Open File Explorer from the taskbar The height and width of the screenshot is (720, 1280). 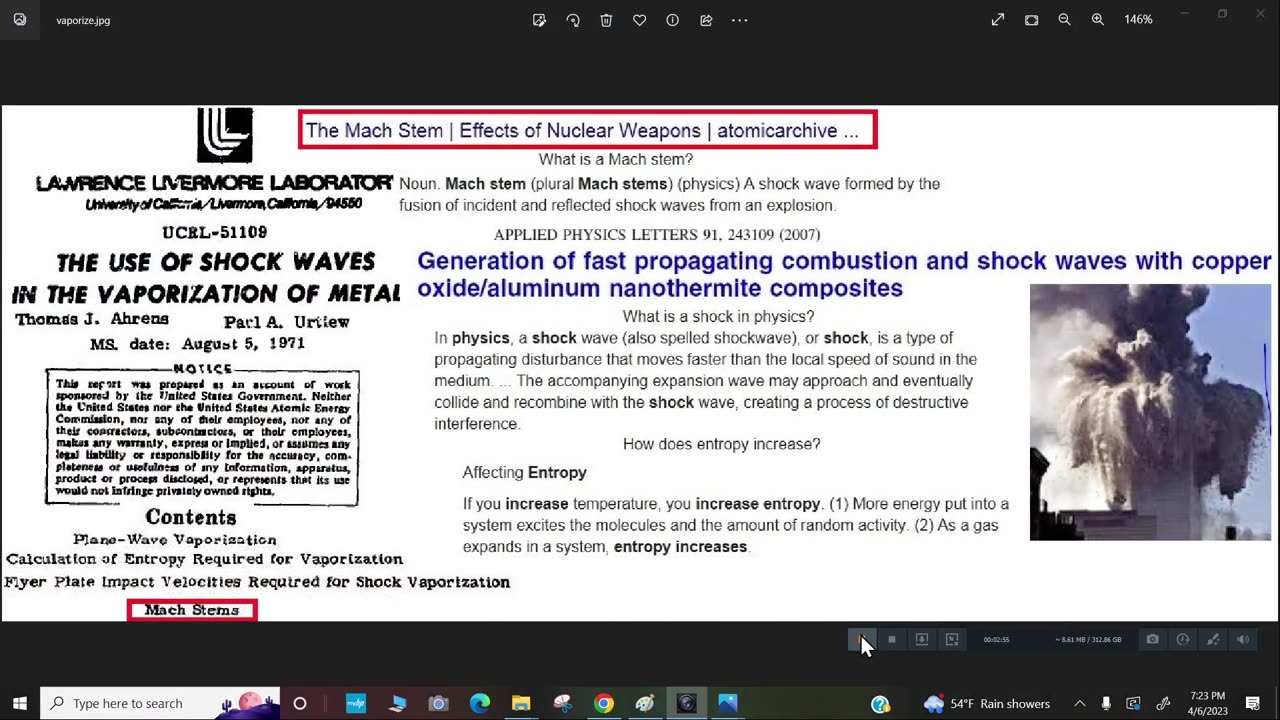pos(521,703)
